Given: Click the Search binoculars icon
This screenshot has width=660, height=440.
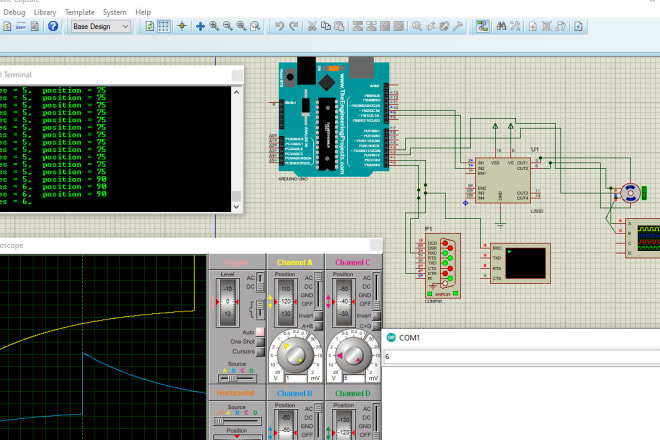Looking at the screenshot, I should pyautogui.click(x=501, y=26).
